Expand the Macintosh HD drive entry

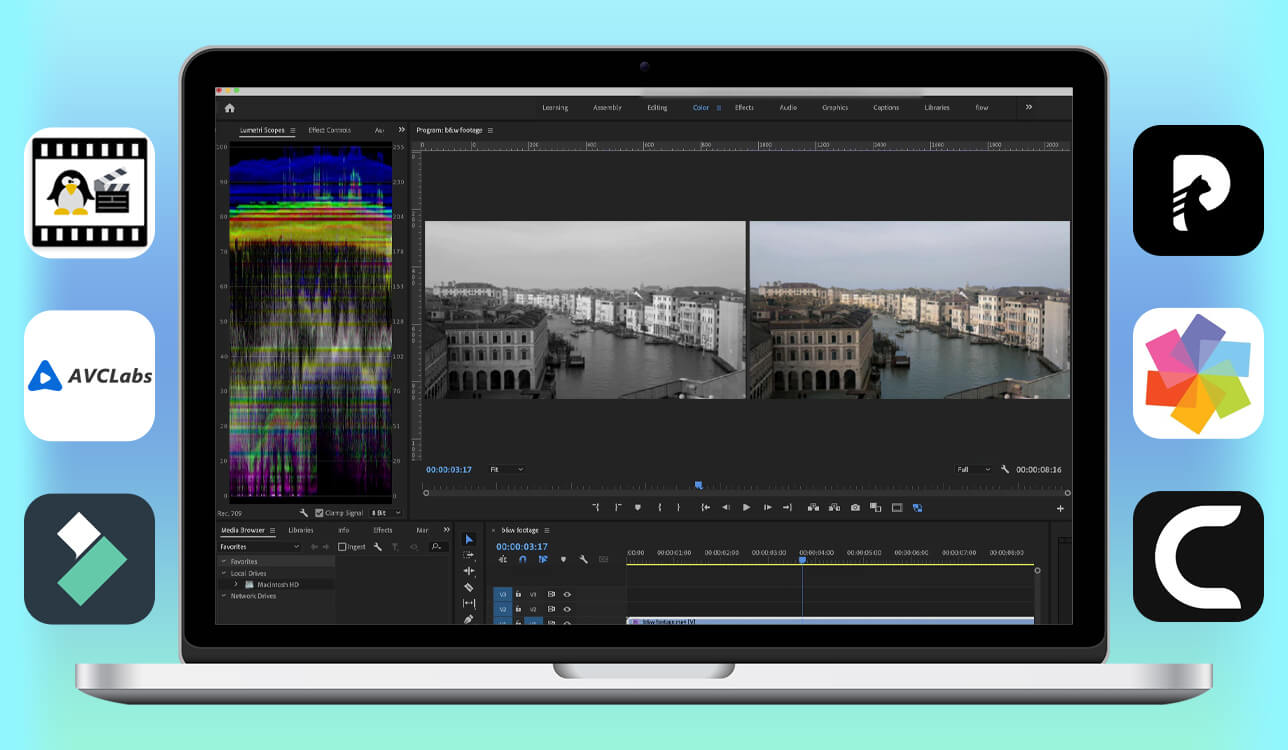coord(235,584)
